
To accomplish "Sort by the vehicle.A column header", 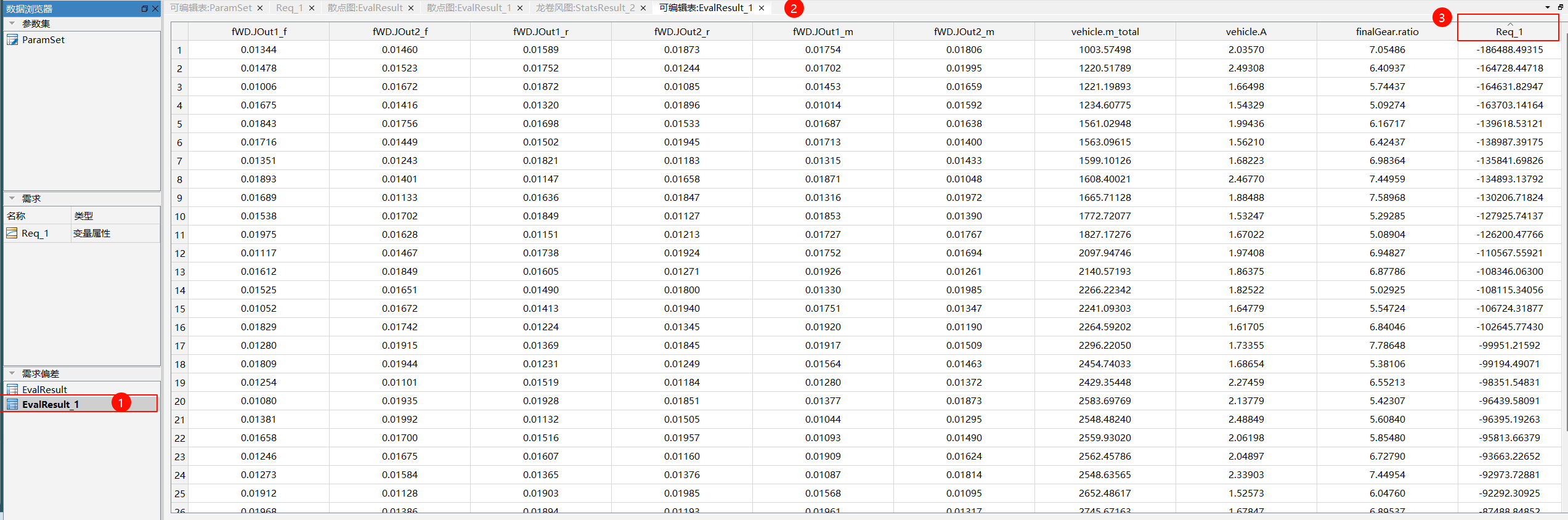I will tap(1246, 31).
